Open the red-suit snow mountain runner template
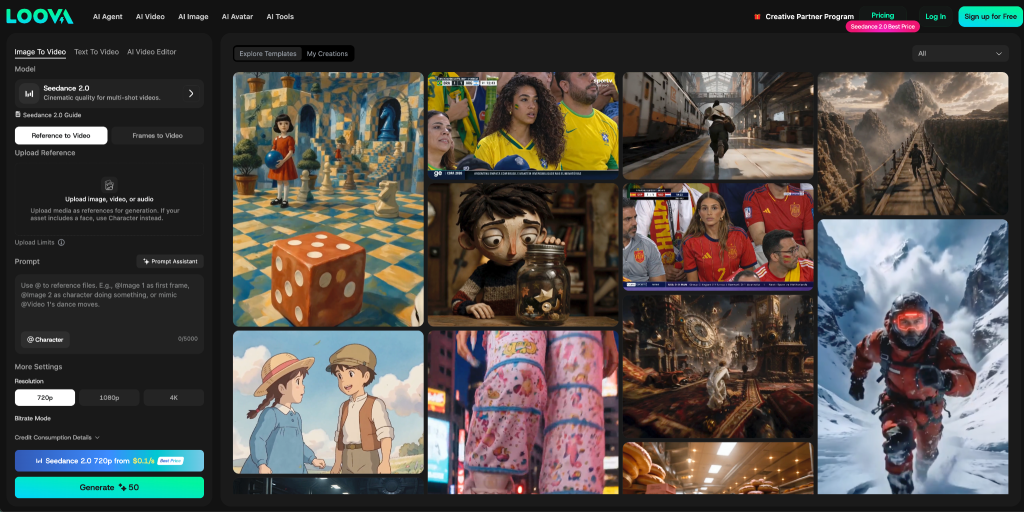The height and width of the screenshot is (512, 1024). click(913, 357)
